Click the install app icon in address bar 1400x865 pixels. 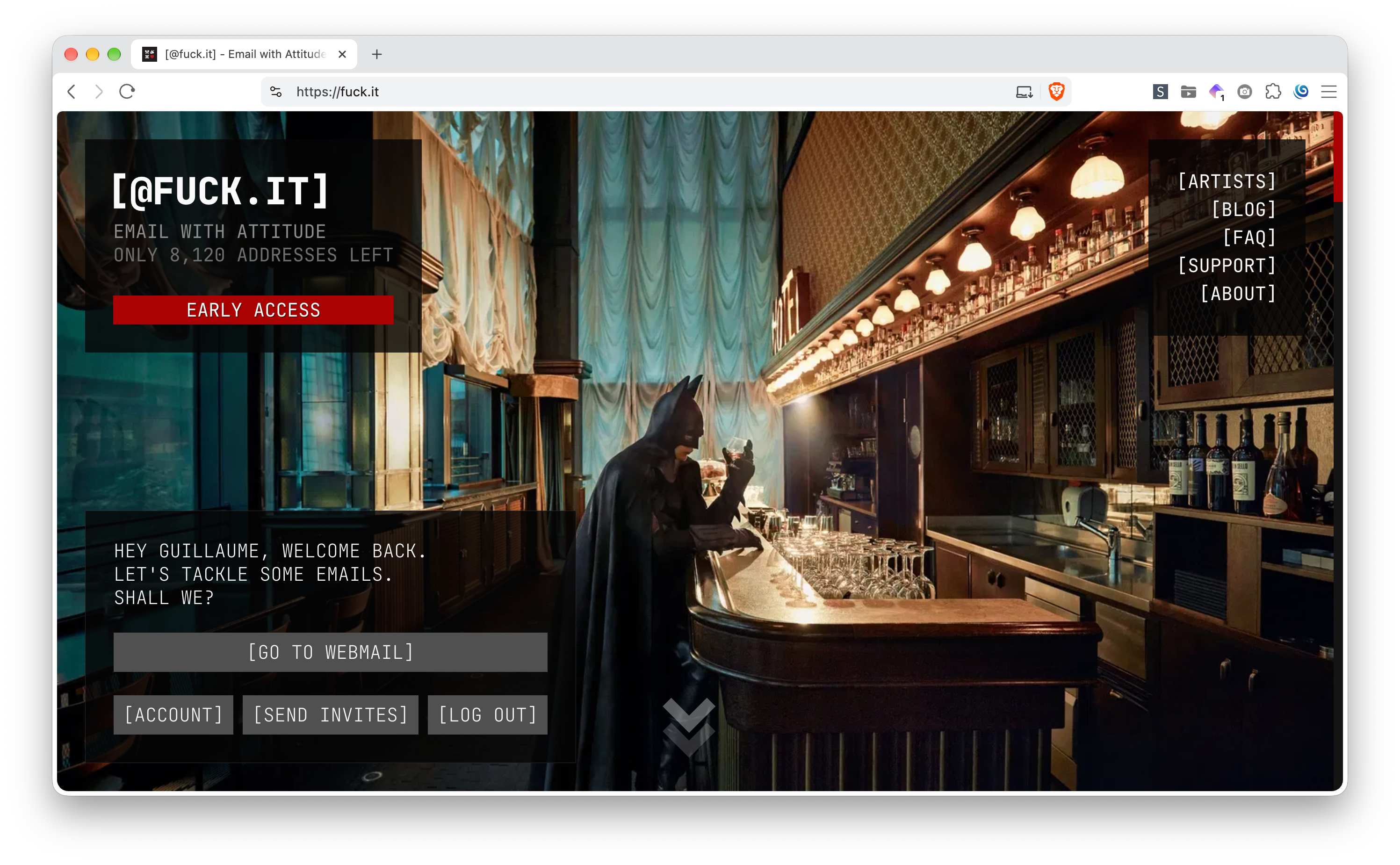click(1024, 92)
